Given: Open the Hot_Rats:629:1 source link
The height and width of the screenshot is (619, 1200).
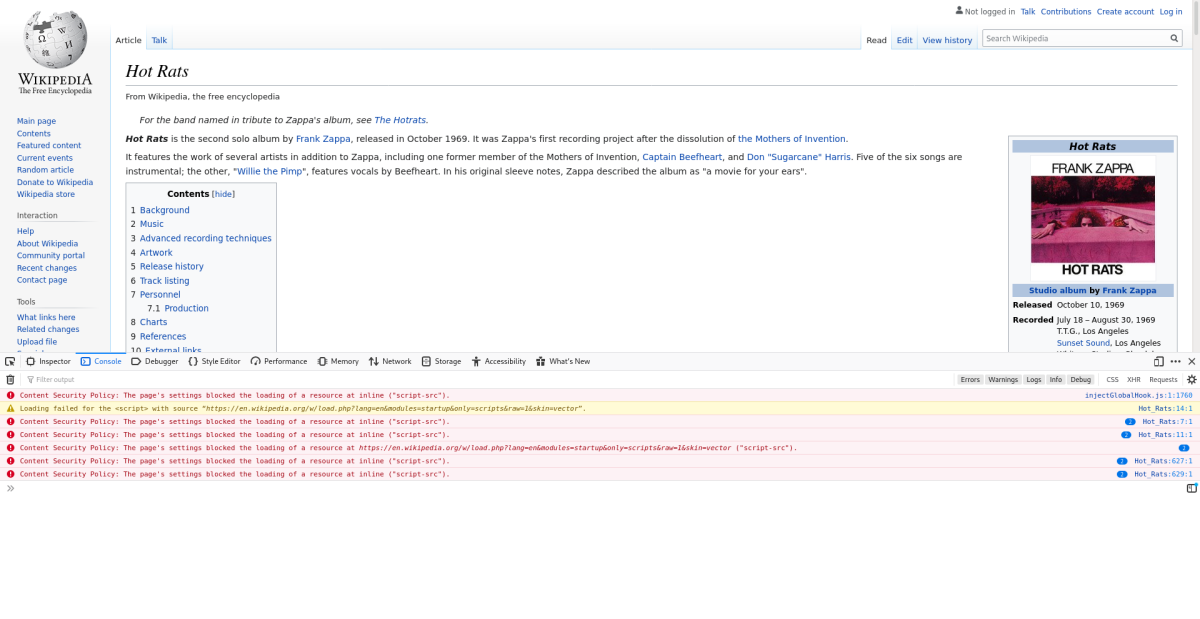Looking at the screenshot, I should point(1163,474).
